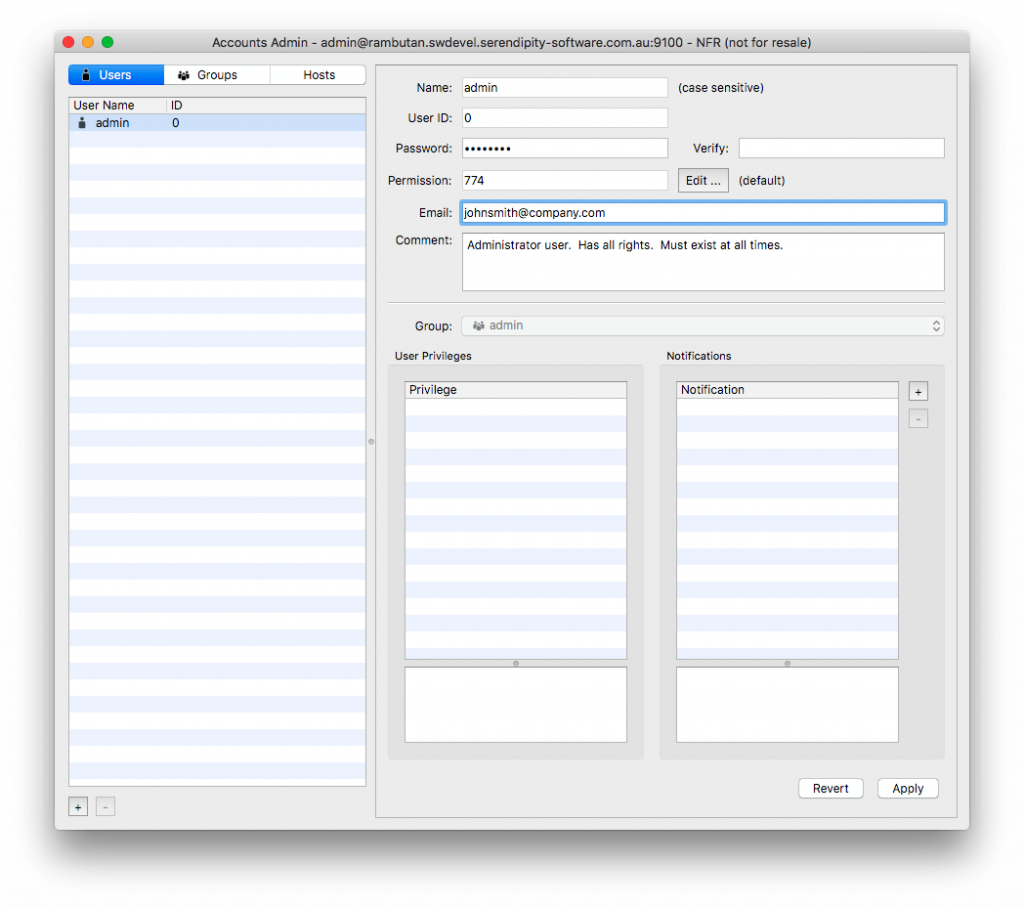Revert unsaved account changes
Screen dimensions: 1024x908
point(830,788)
